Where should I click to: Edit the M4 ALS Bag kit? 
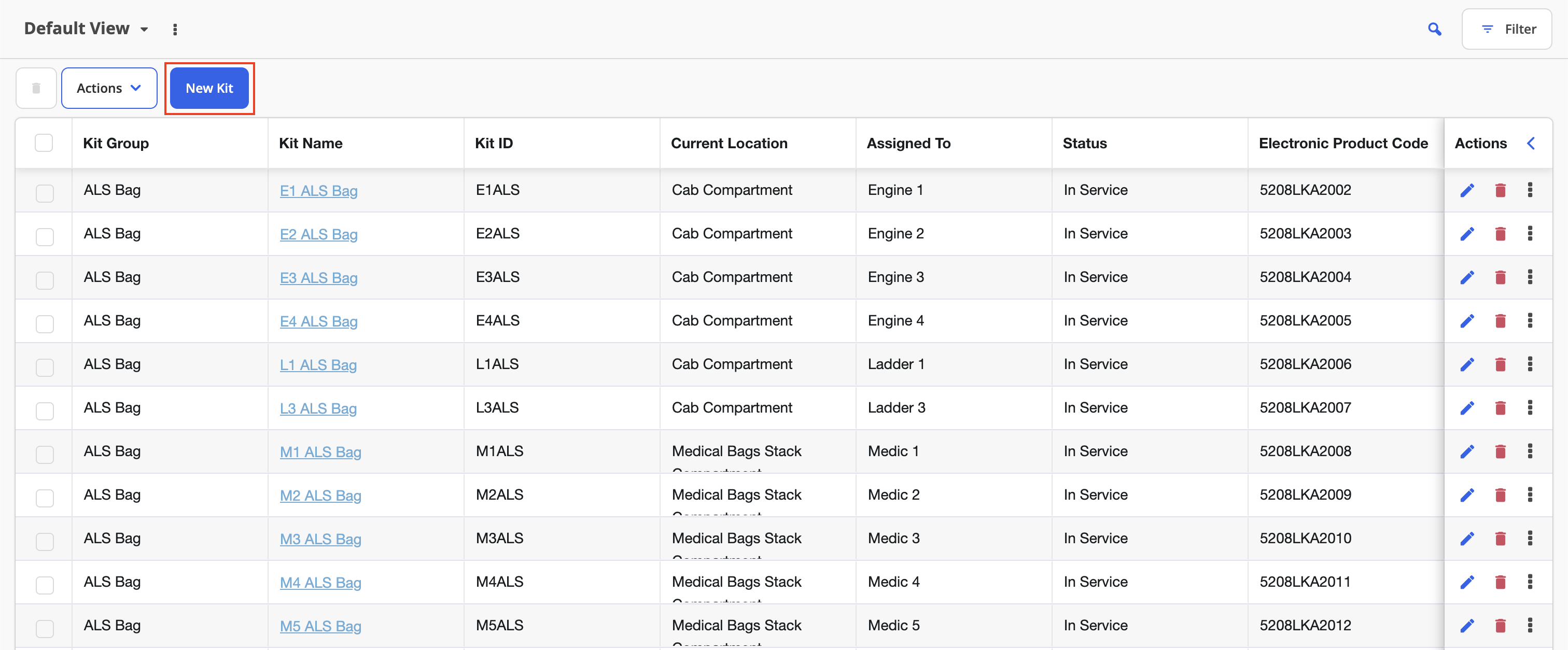pos(1467,582)
